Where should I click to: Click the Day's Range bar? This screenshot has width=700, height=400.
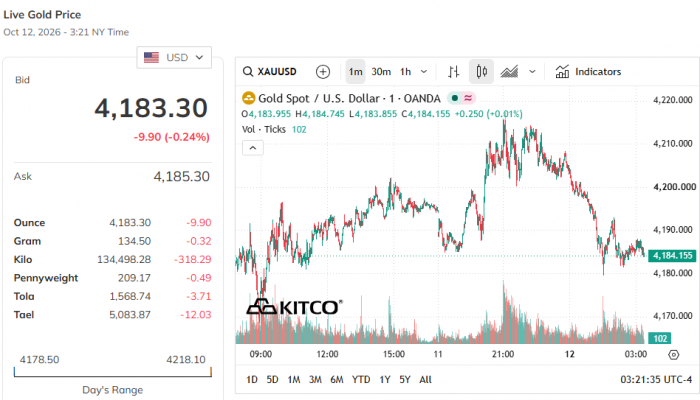point(112,372)
